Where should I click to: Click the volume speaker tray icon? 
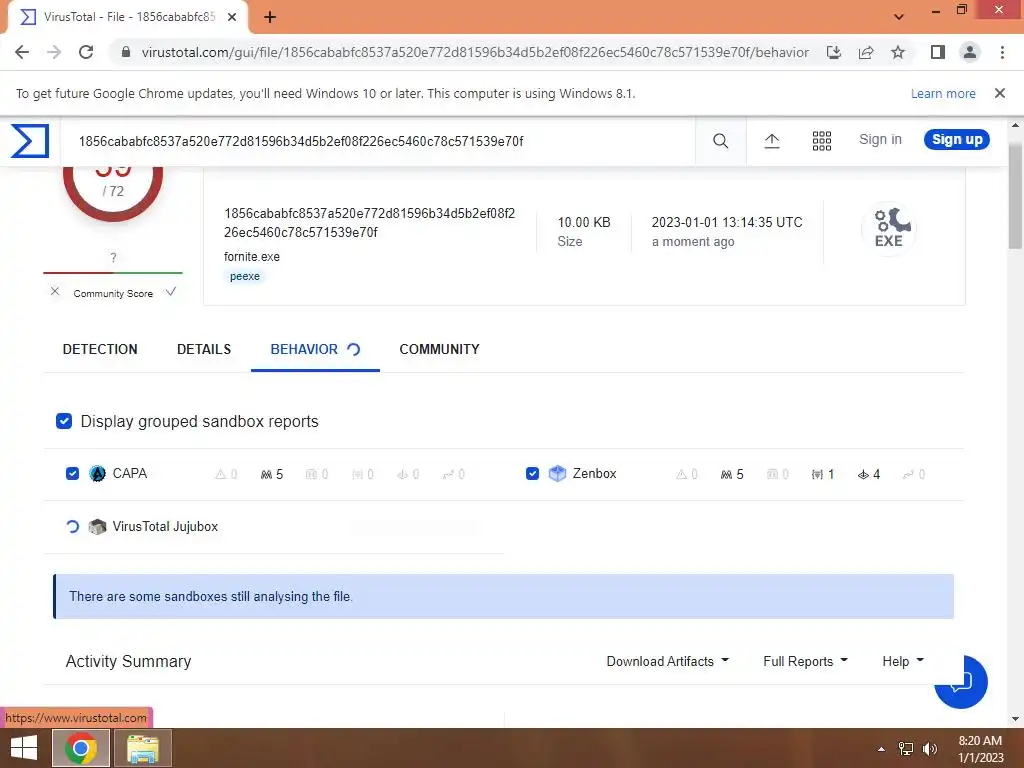click(929, 749)
